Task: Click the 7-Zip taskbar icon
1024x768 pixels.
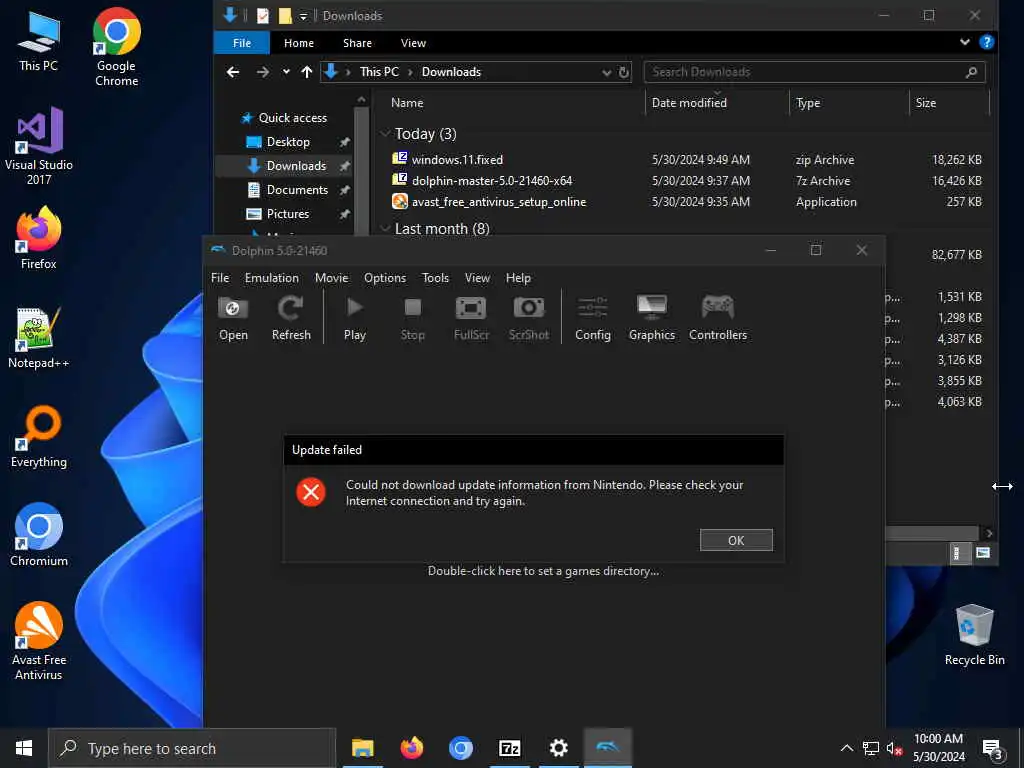Action: click(x=509, y=748)
